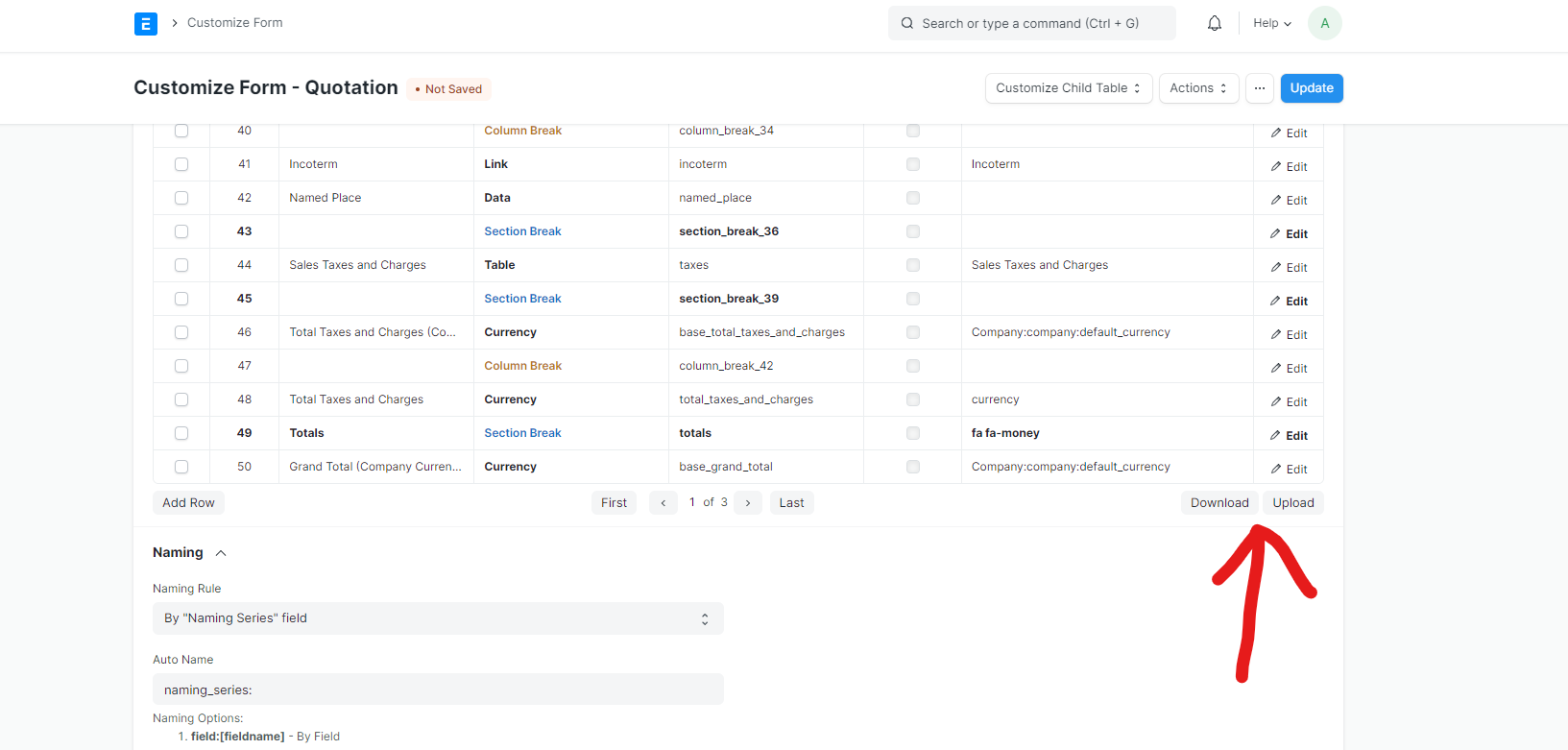Open the three-dot more options menu
The height and width of the screenshot is (750, 1568).
click(x=1260, y=88)
